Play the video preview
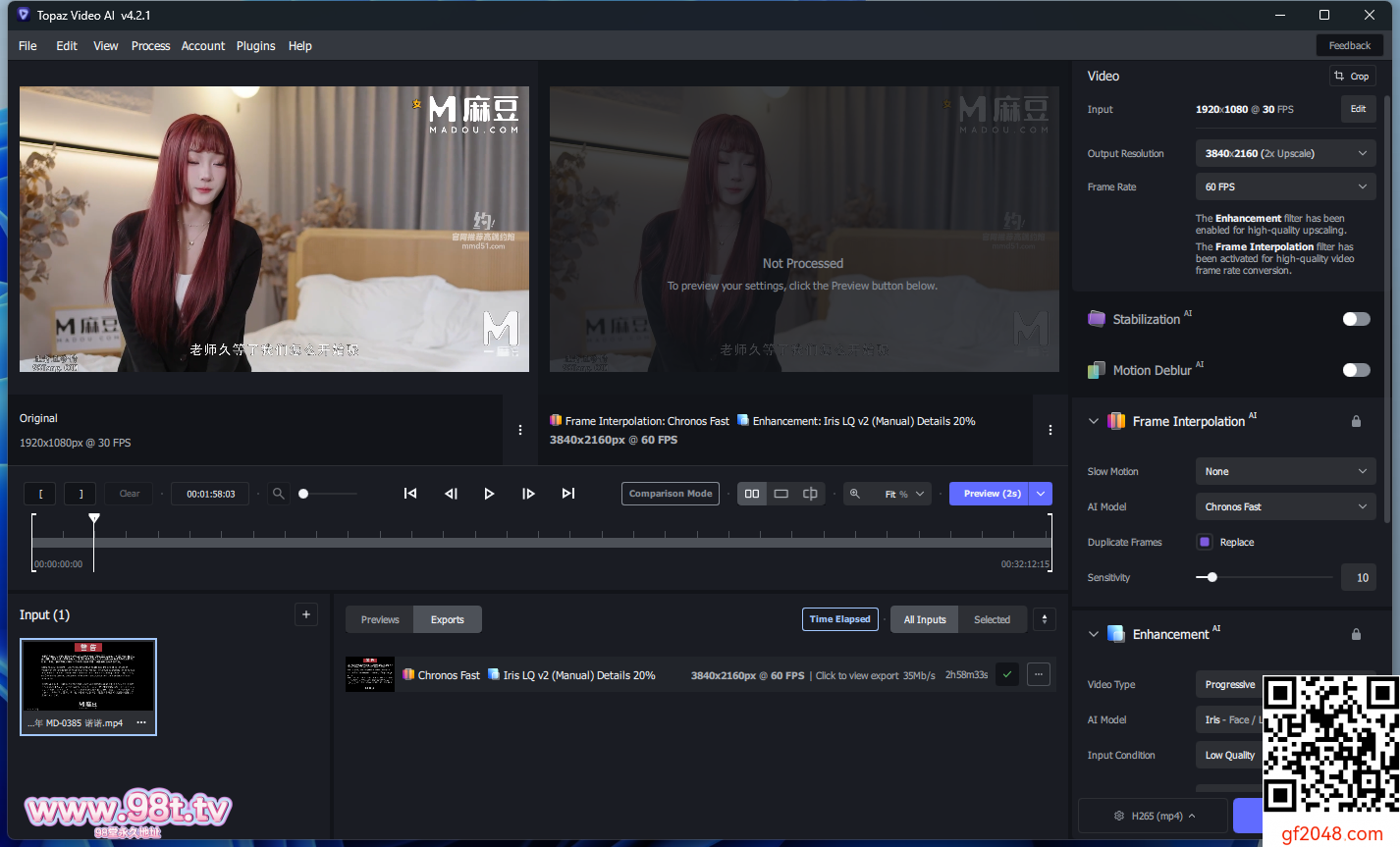 point(489,494)
